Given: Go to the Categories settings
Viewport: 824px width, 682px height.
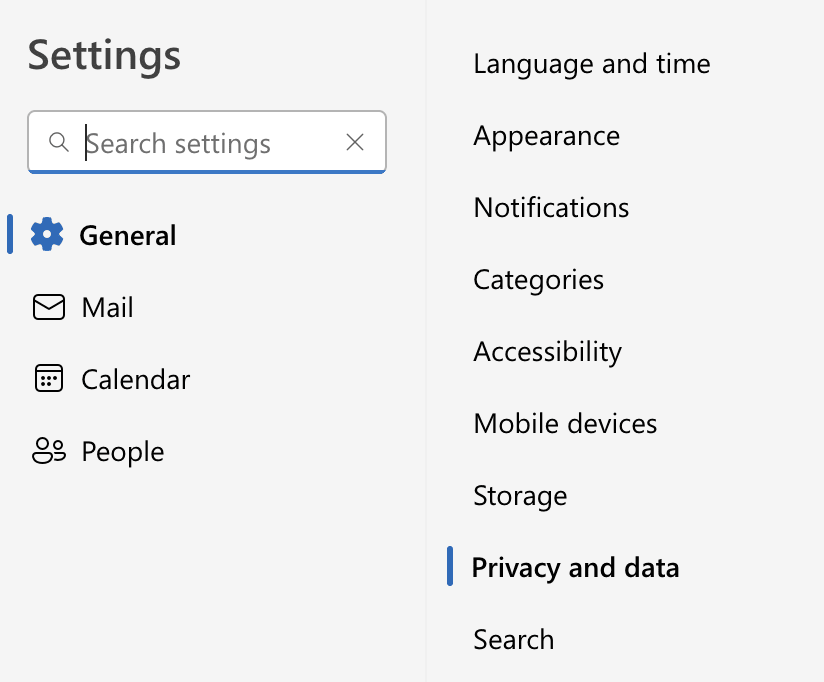Looking at the screenshot, I should coord(539,280).
